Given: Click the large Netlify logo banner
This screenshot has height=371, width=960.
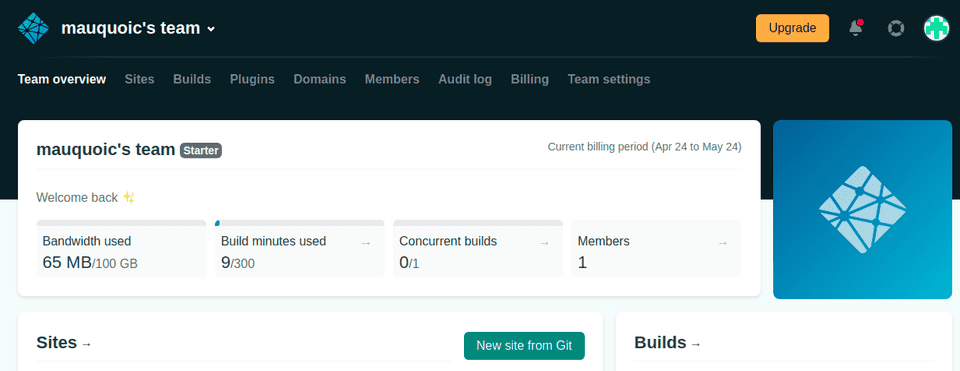Looking at the screenshot, I should point(862,209).
